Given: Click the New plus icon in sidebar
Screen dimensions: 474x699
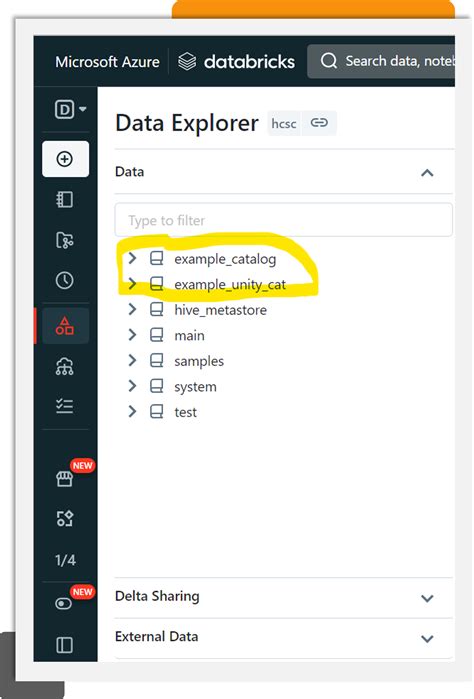Looking at the screenshot, I should click(x=65, y=159).
